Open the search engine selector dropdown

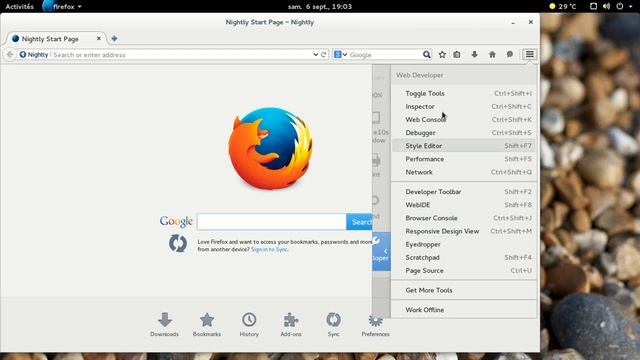(x=340, y=54)
